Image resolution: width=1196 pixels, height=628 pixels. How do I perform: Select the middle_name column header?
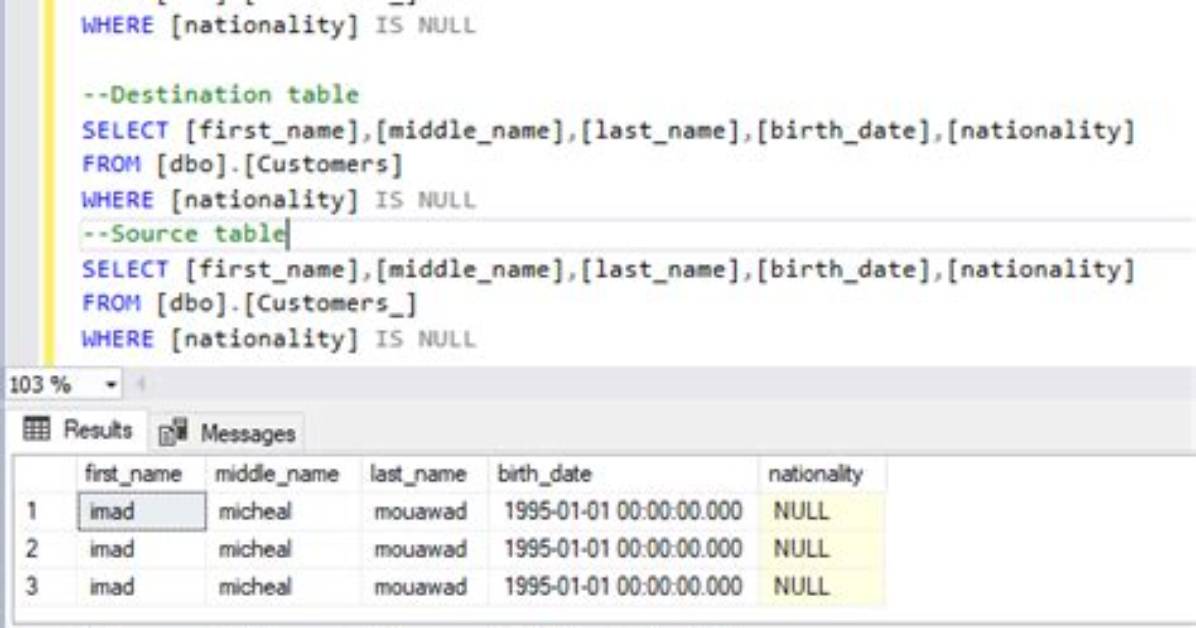point(284,474)
